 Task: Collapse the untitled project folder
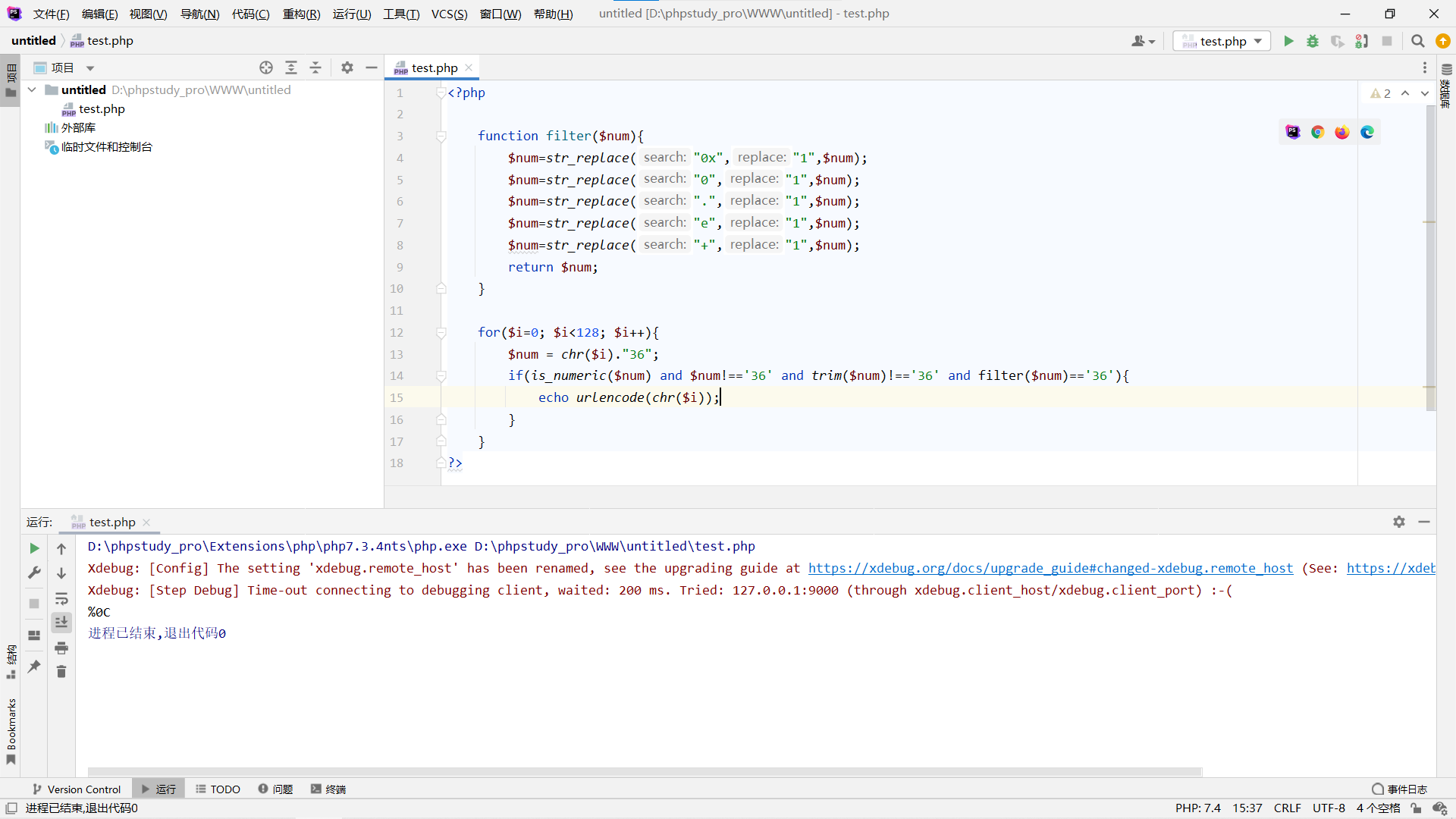(x=32, y=89)
